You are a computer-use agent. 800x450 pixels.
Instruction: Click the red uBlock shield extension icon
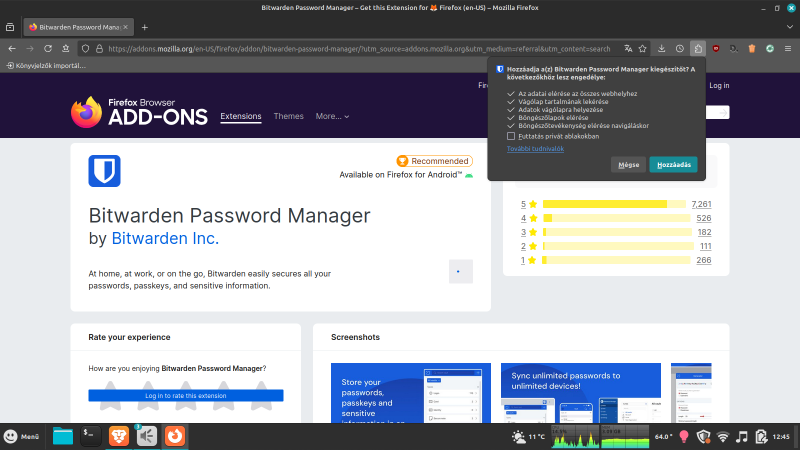tap(716, 48)
